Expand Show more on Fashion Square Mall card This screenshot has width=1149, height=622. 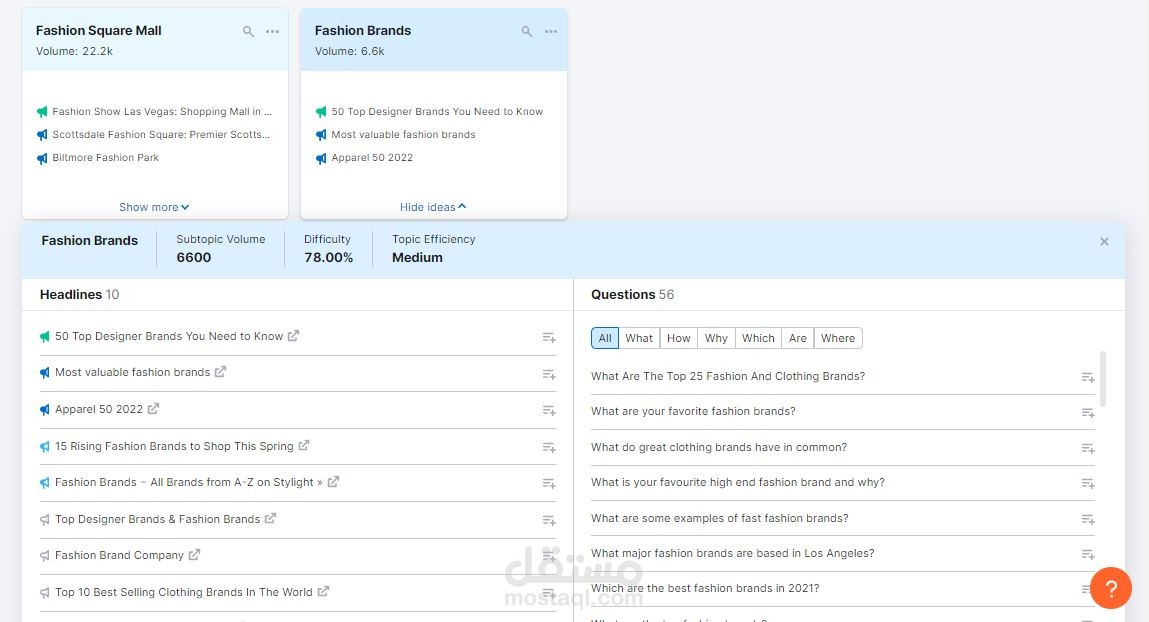154,207
